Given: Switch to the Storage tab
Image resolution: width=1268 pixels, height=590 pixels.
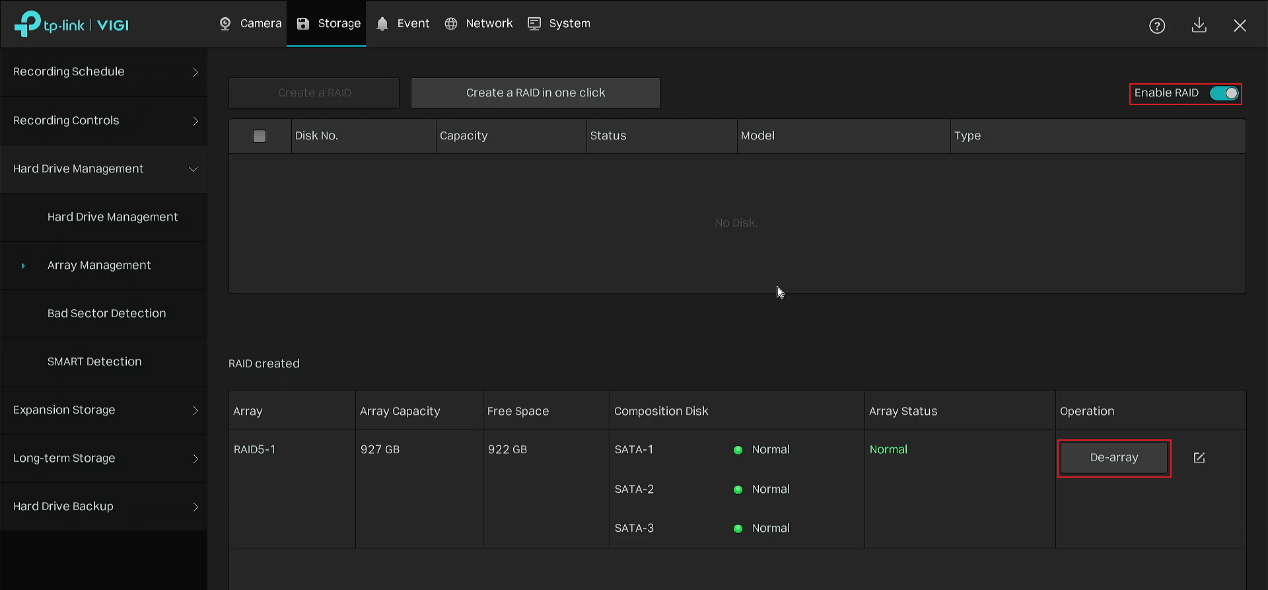Looking at the screenshot, I should [x=327, y=23].
